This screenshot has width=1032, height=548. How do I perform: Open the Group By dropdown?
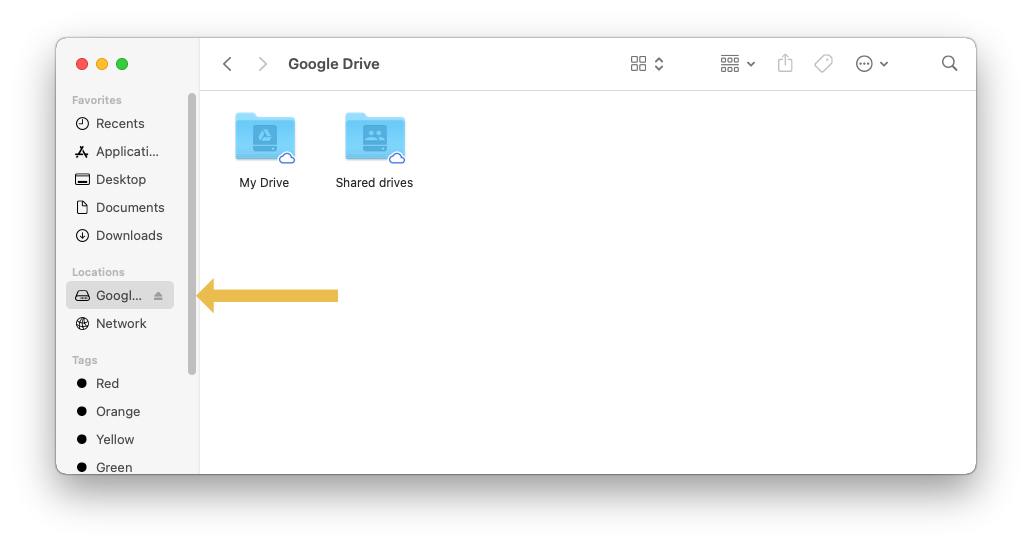click(737, 64)
